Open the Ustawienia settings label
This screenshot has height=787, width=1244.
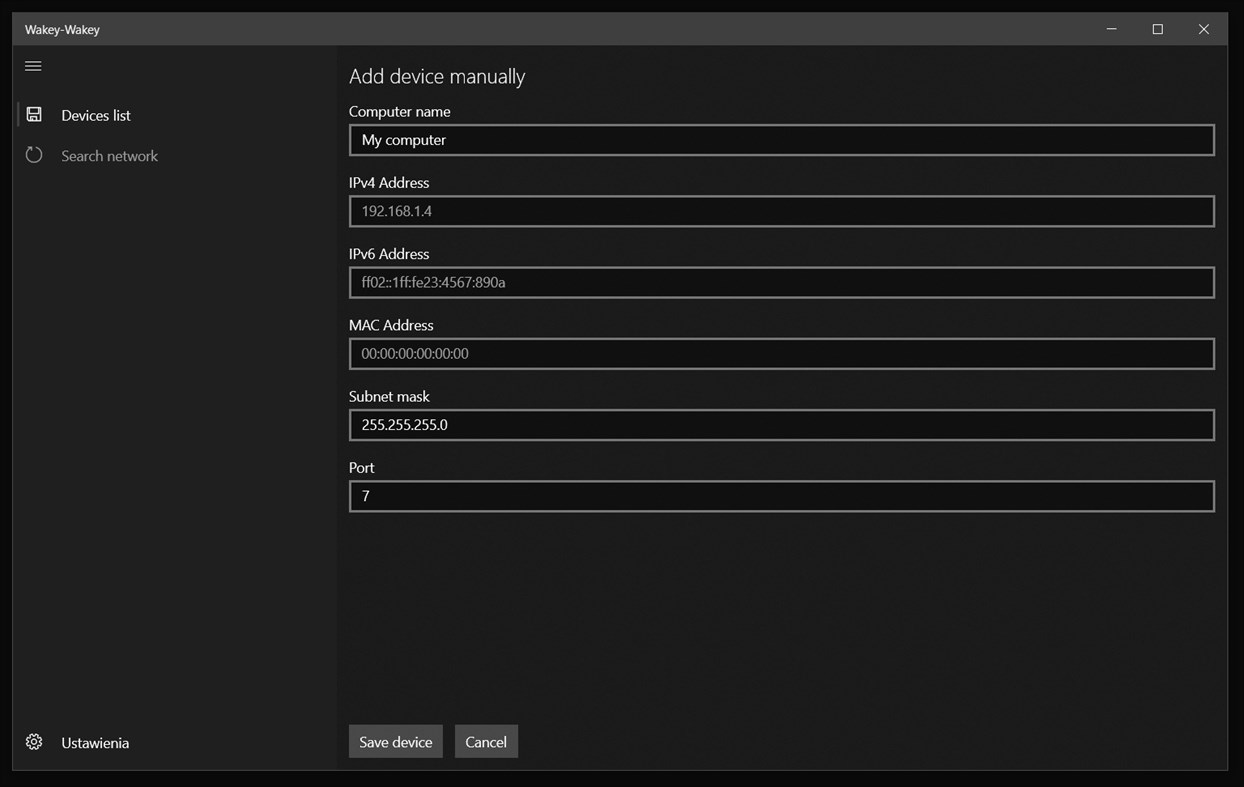tap(95, 743)
